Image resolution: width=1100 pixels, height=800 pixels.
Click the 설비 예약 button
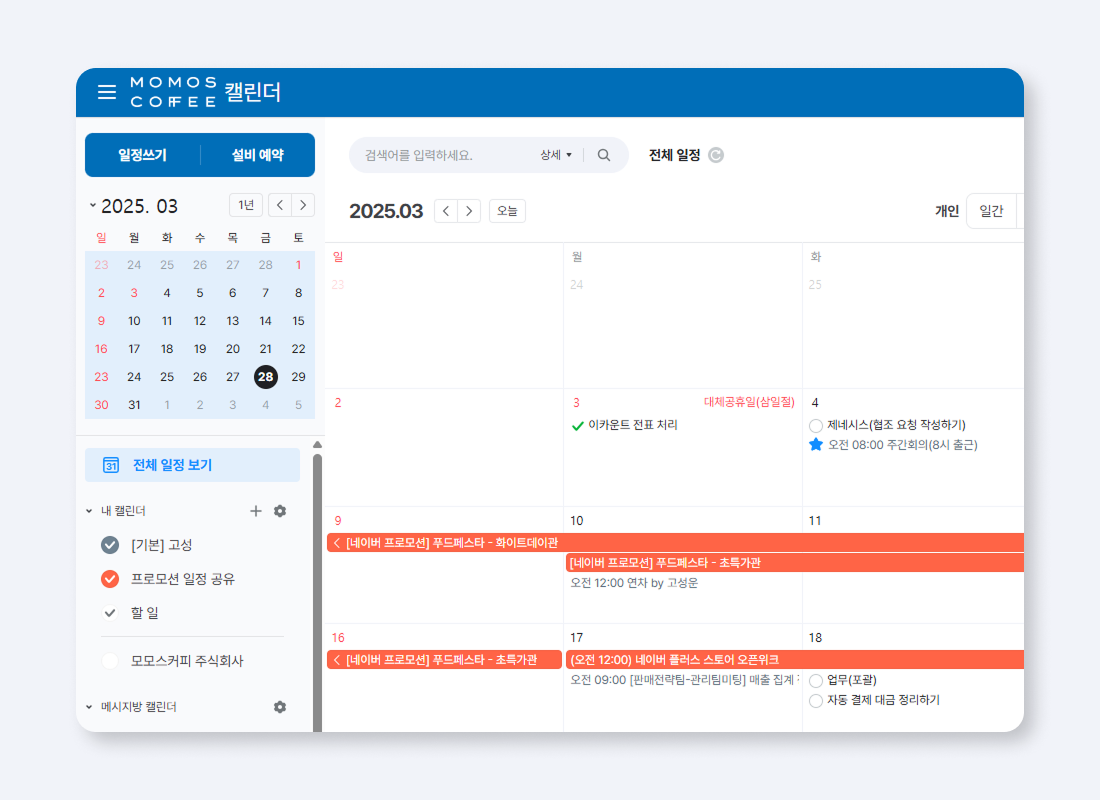[258, 155]
